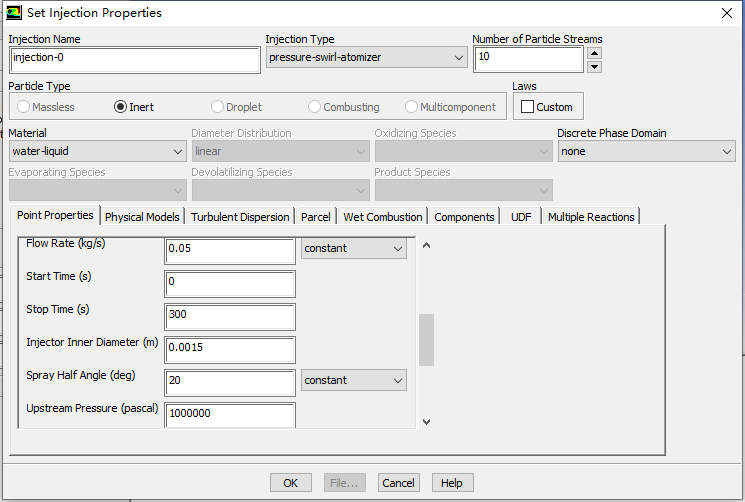Switch to the Turbulent Dispersion tab
The height and width of the screenshot is (502, 745).
(240, 217)
